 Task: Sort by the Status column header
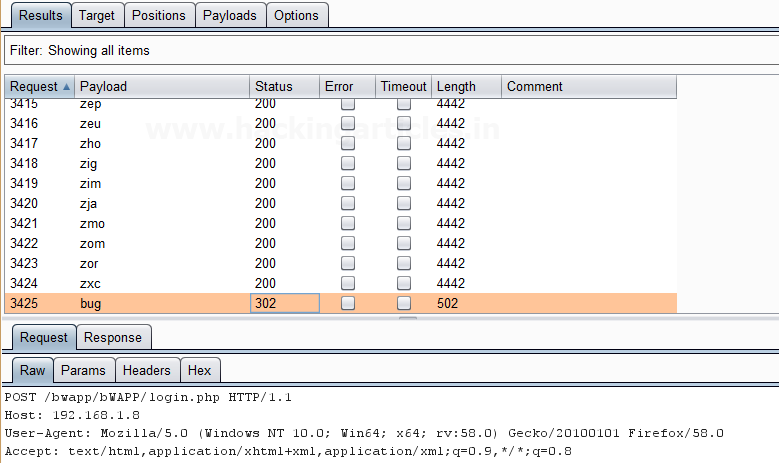tap(285, 86)
